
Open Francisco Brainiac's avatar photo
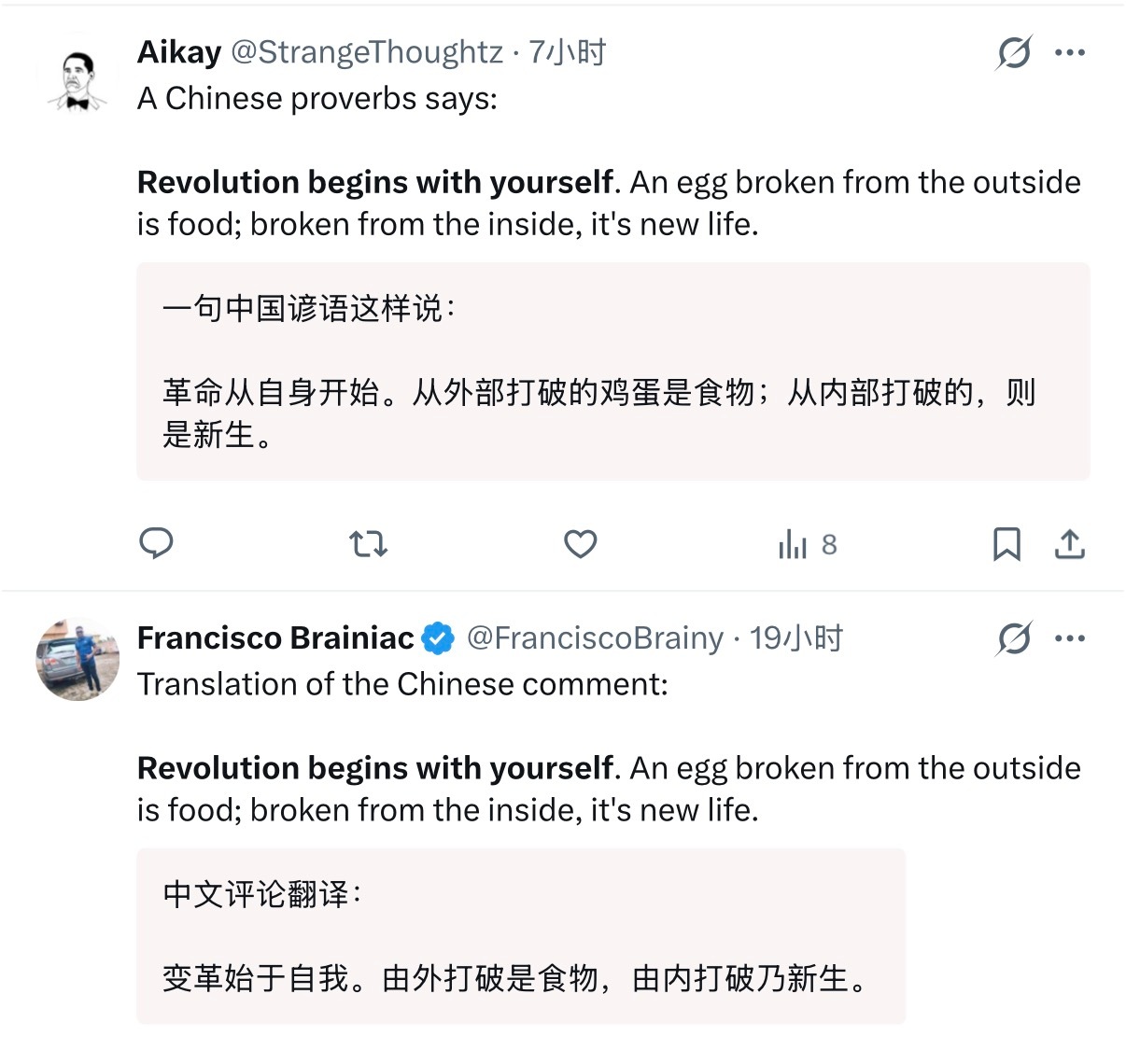(x=77, y=658)
